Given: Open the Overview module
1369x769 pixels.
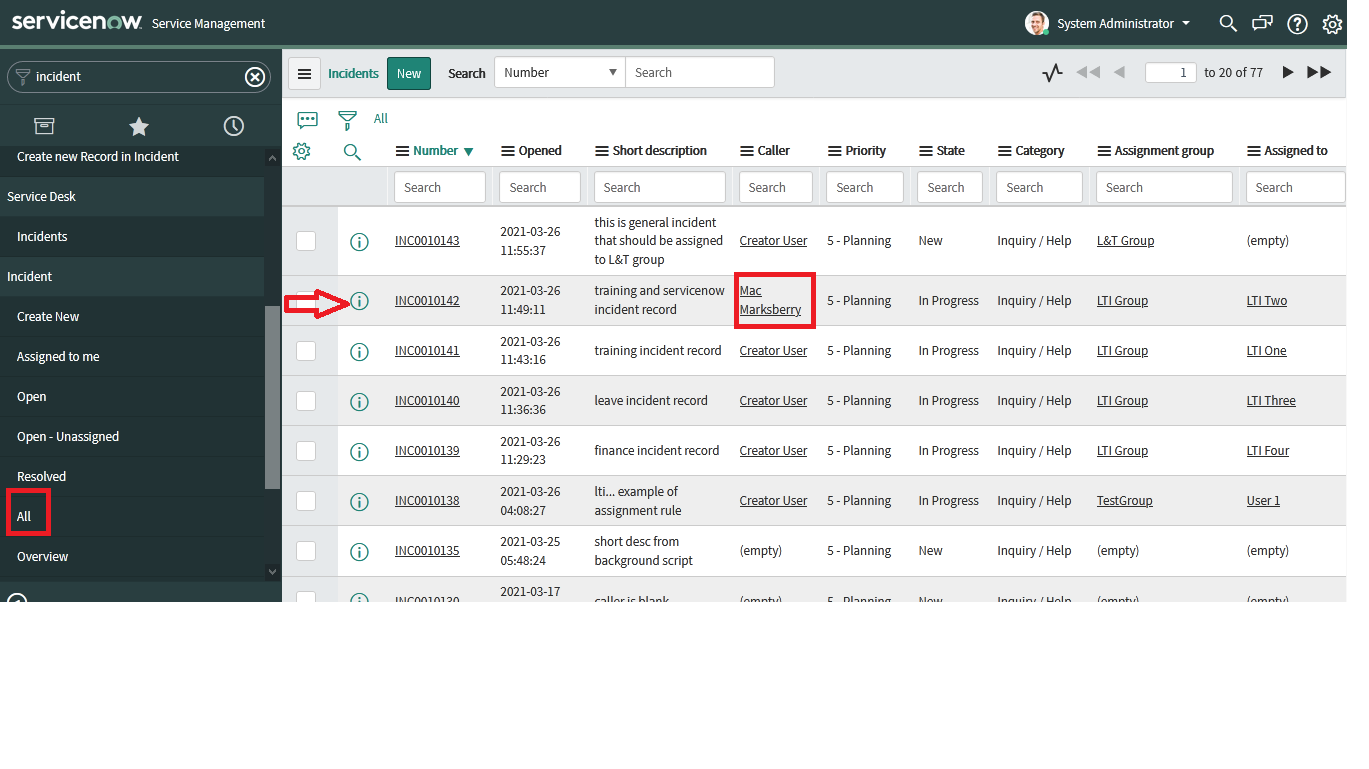Looking at the screenshot, I should (43, 556).
